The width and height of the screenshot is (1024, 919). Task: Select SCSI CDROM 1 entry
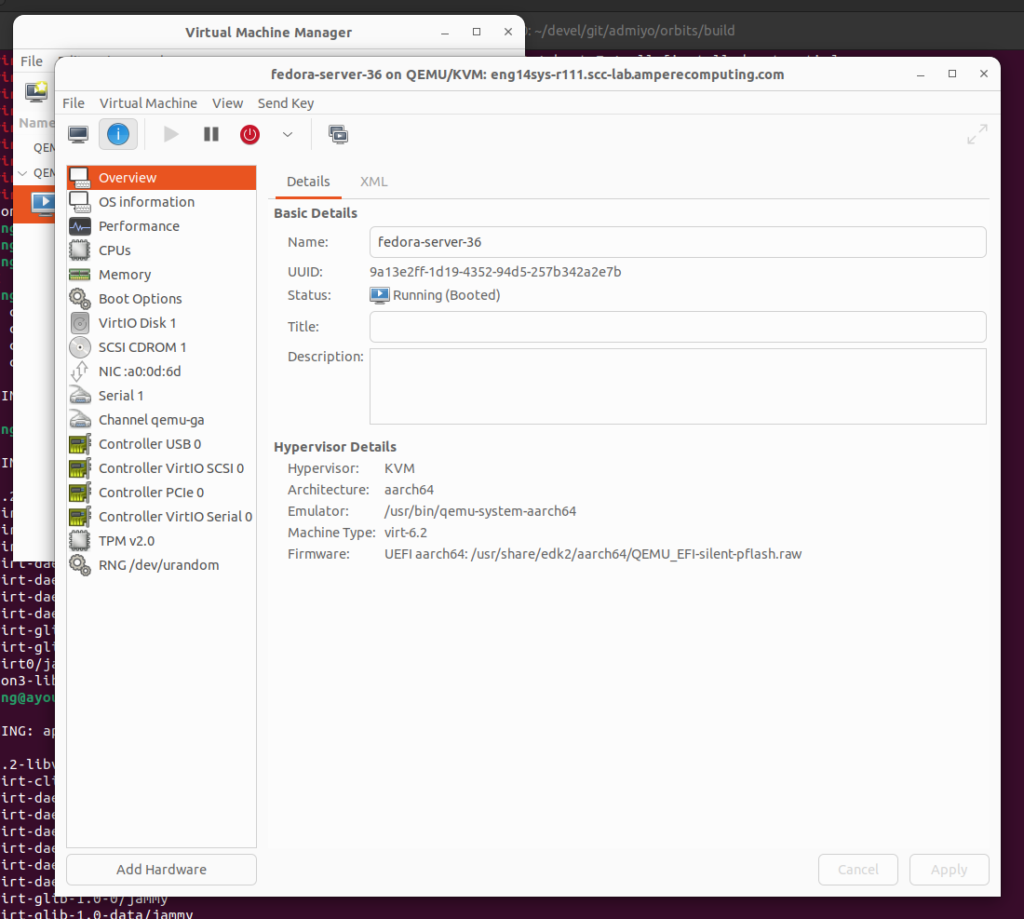(161, 347)
